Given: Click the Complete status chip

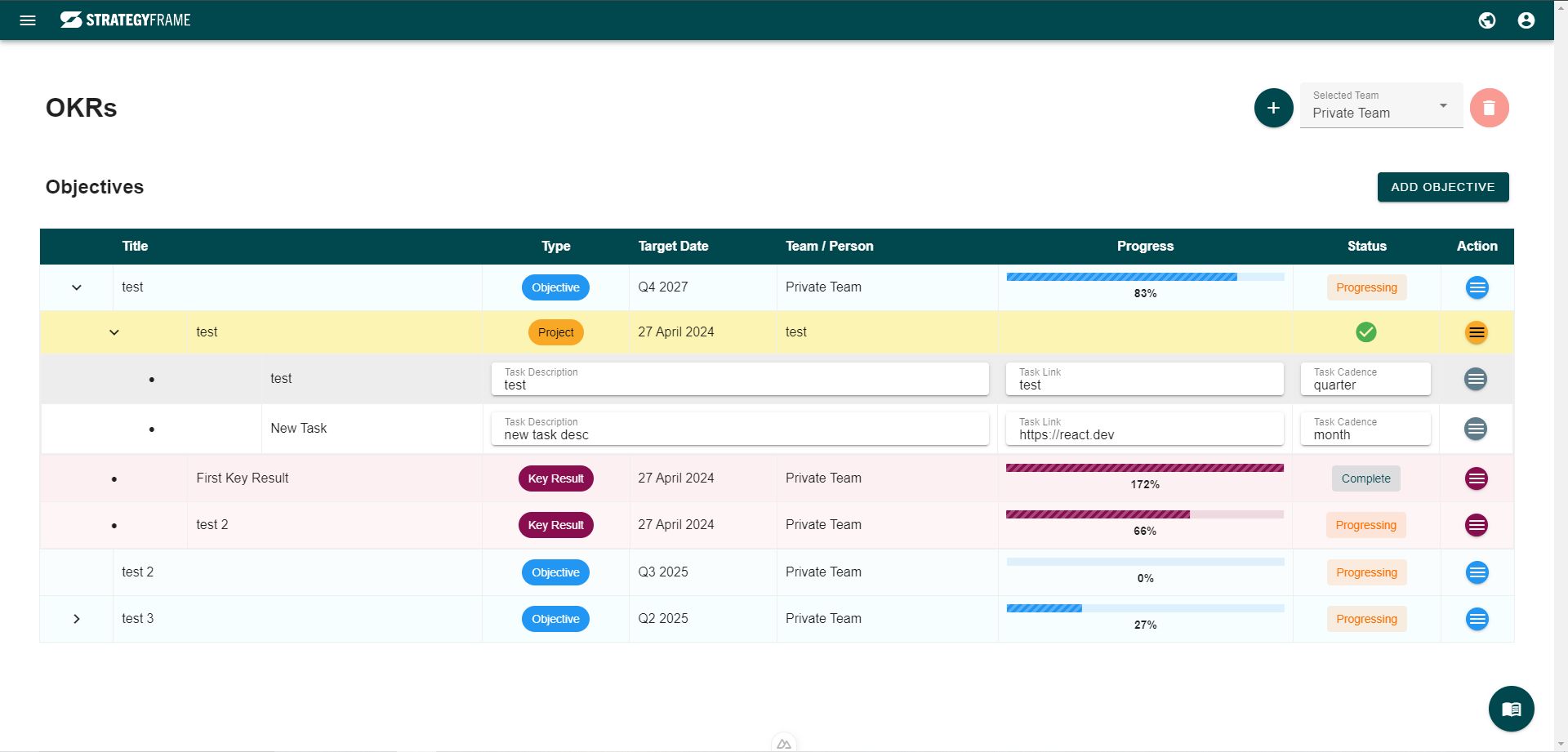Looking at the screenshot, I should 1365,478.
